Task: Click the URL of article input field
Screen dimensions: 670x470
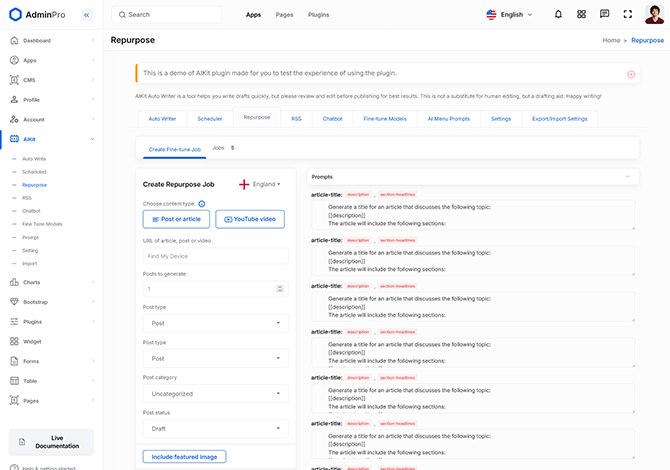Action: [x=215, y=256]
